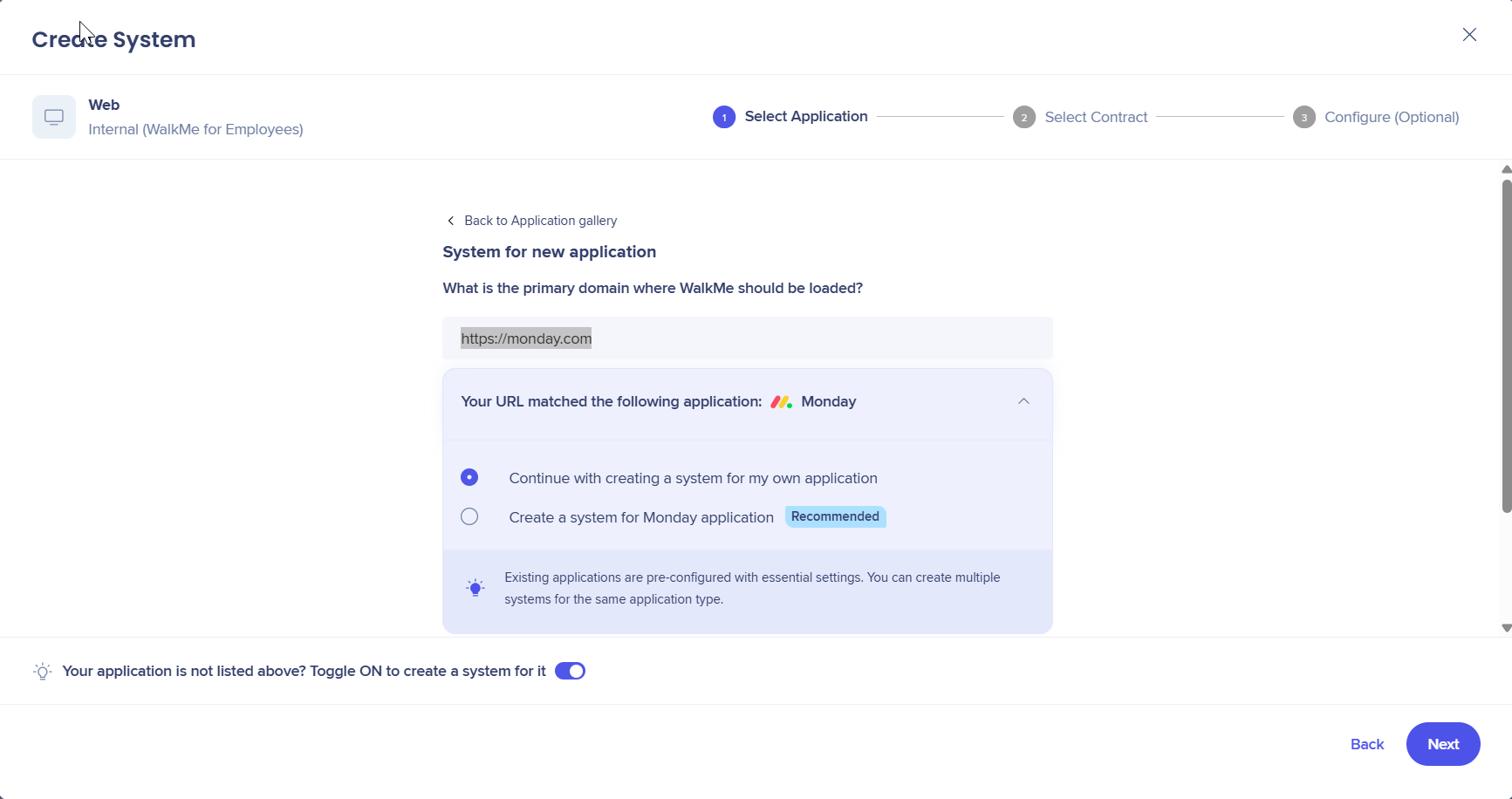
Task: Collapse the matched application panel
Action: point(1023,401)
